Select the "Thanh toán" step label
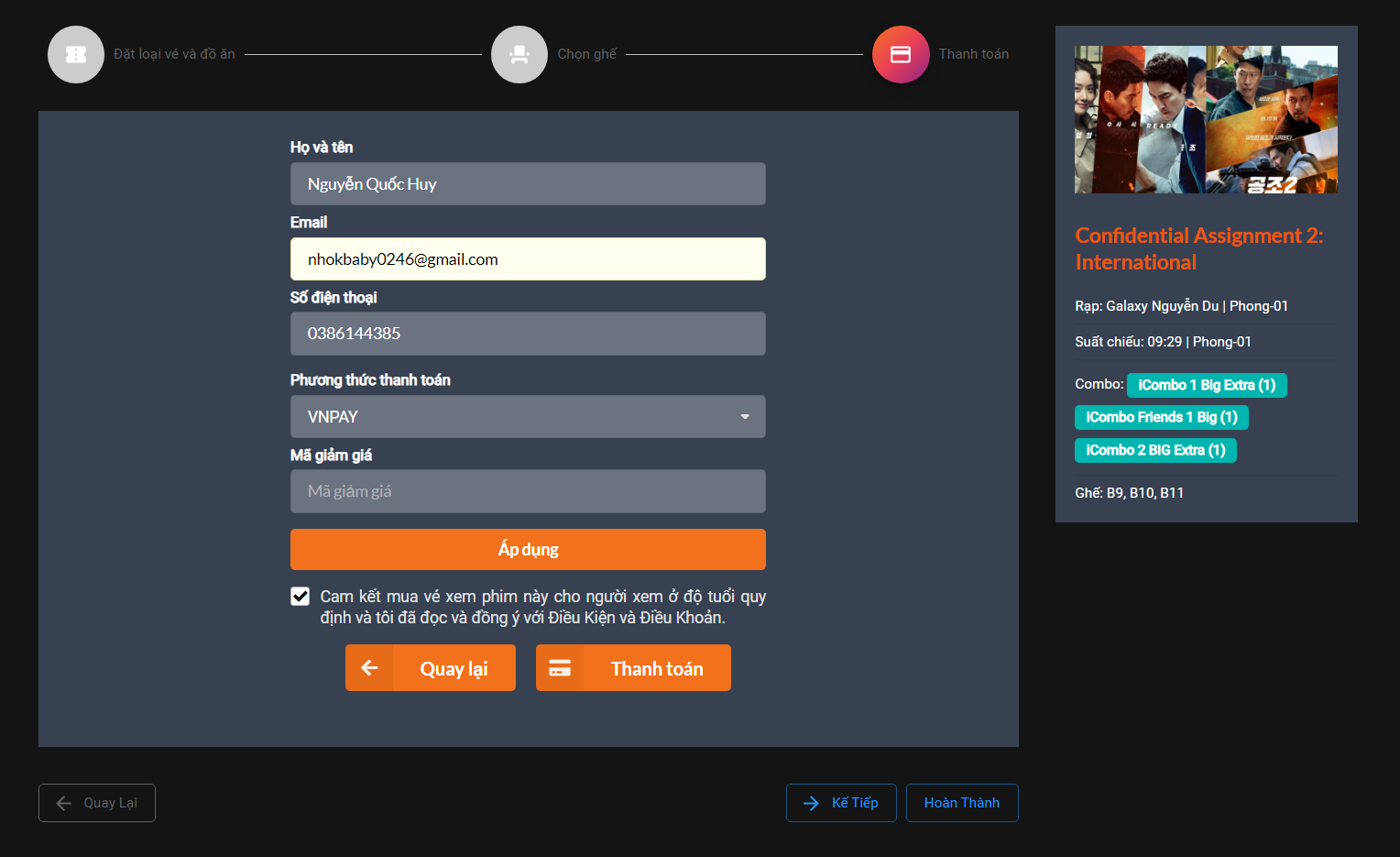1400x857 pixels. coord(973,54)
